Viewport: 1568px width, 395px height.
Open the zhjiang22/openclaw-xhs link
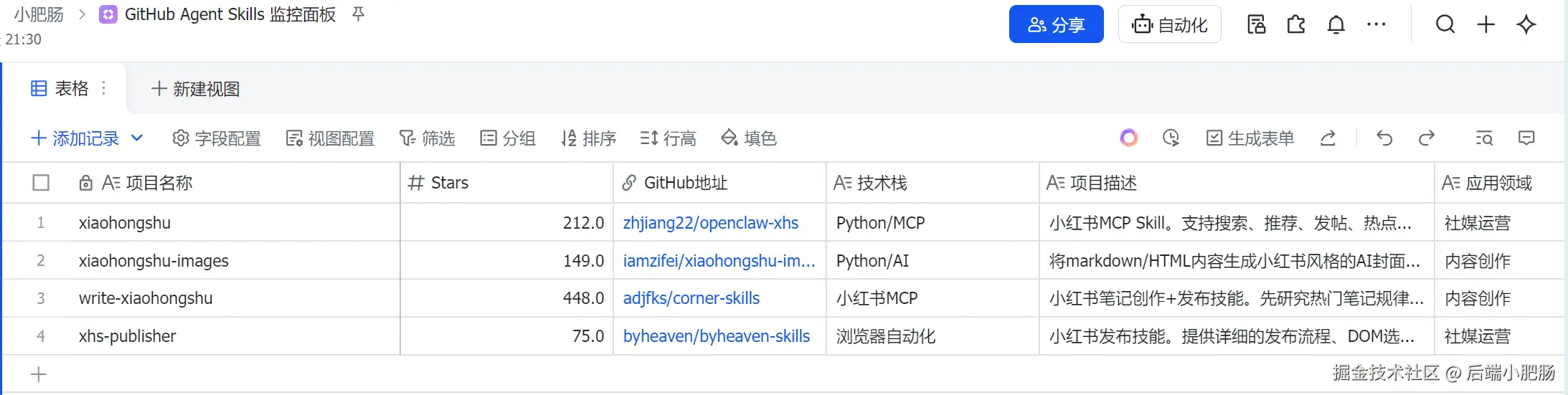(x=710, y=223)
